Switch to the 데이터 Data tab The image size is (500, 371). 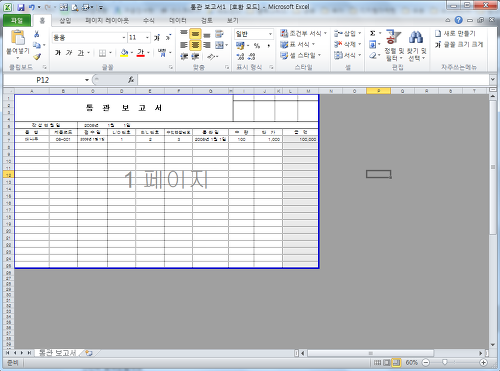(178, 20)
